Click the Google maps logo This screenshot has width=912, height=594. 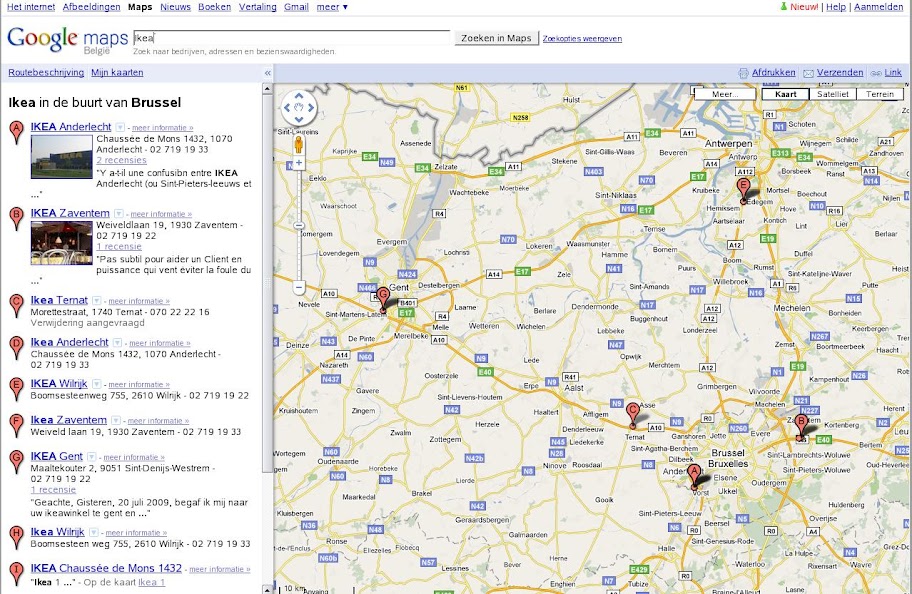point(67,40)
